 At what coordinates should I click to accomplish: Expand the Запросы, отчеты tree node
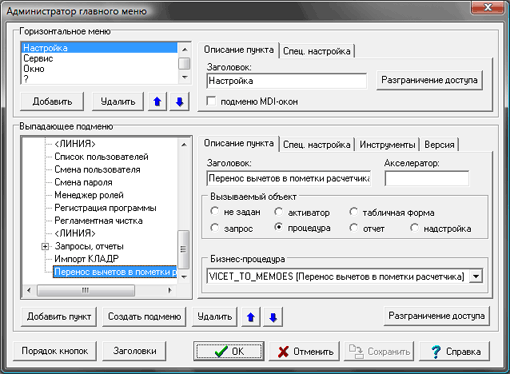tap(45, 247)
